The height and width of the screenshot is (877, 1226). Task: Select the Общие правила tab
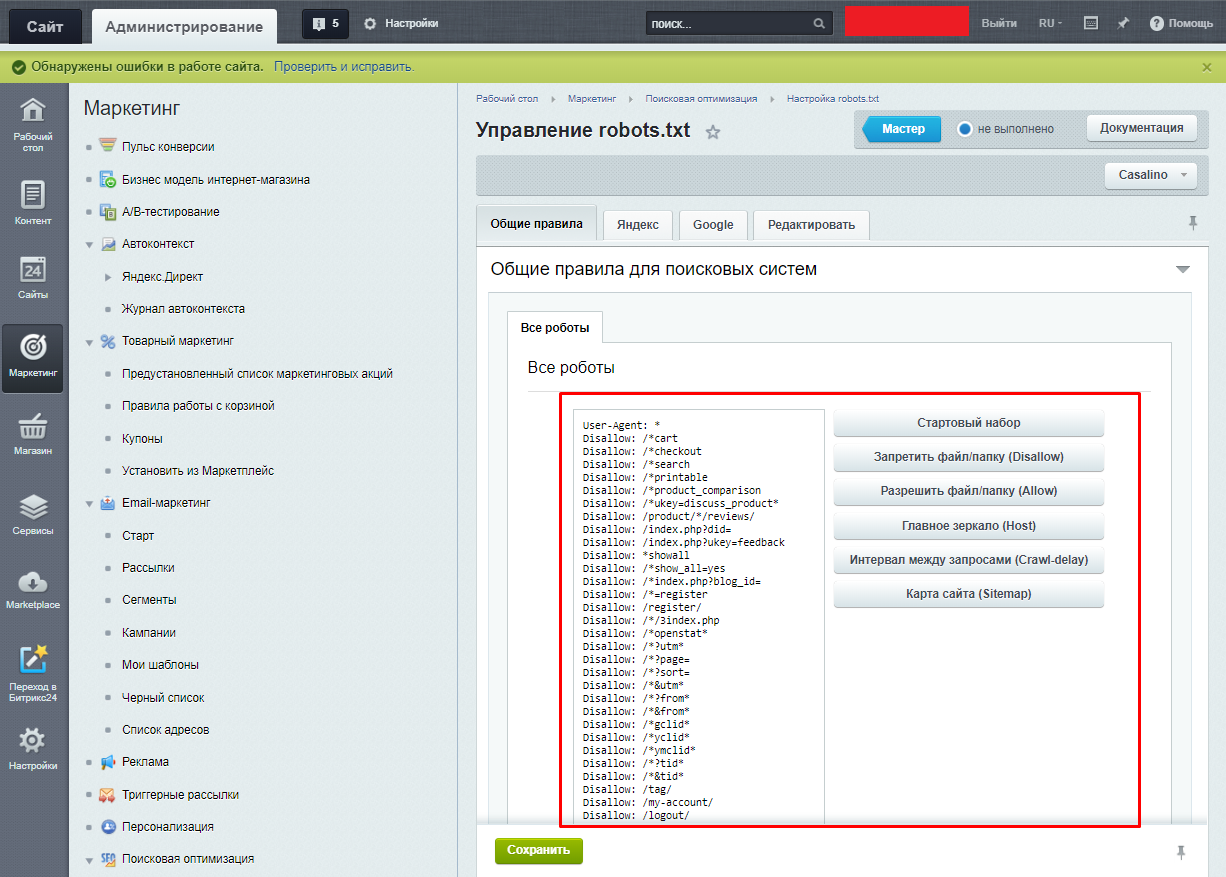pyautogui.click(x=536, y=224)
